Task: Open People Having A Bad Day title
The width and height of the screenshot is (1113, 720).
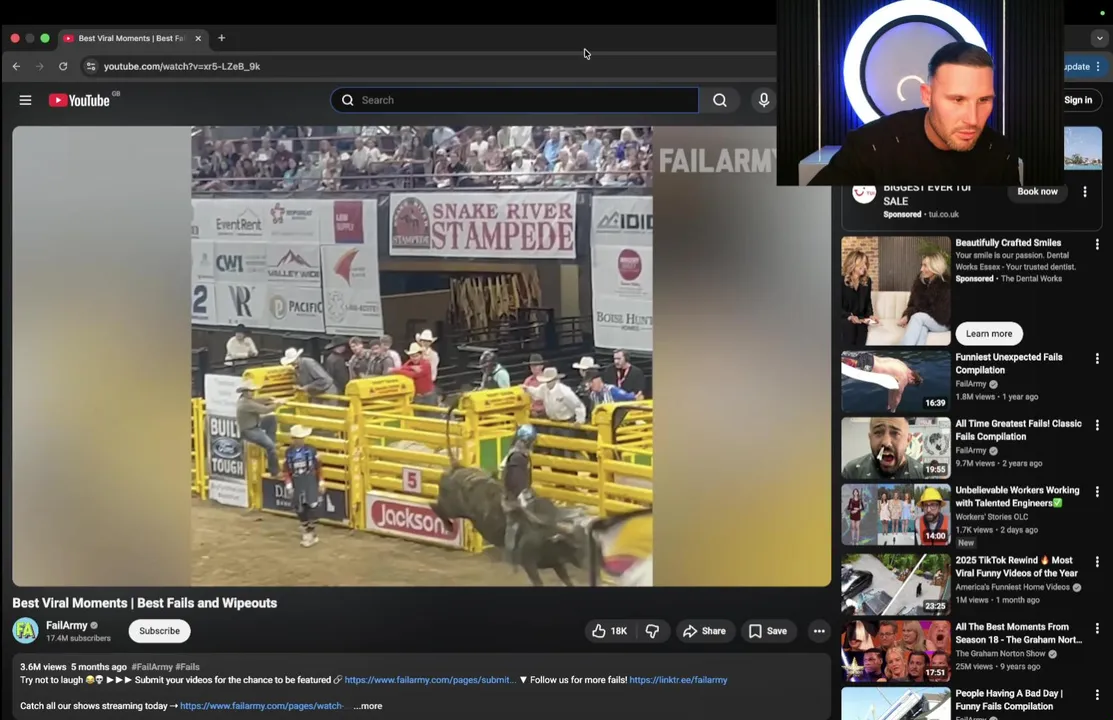Action: coord(1009,700)
